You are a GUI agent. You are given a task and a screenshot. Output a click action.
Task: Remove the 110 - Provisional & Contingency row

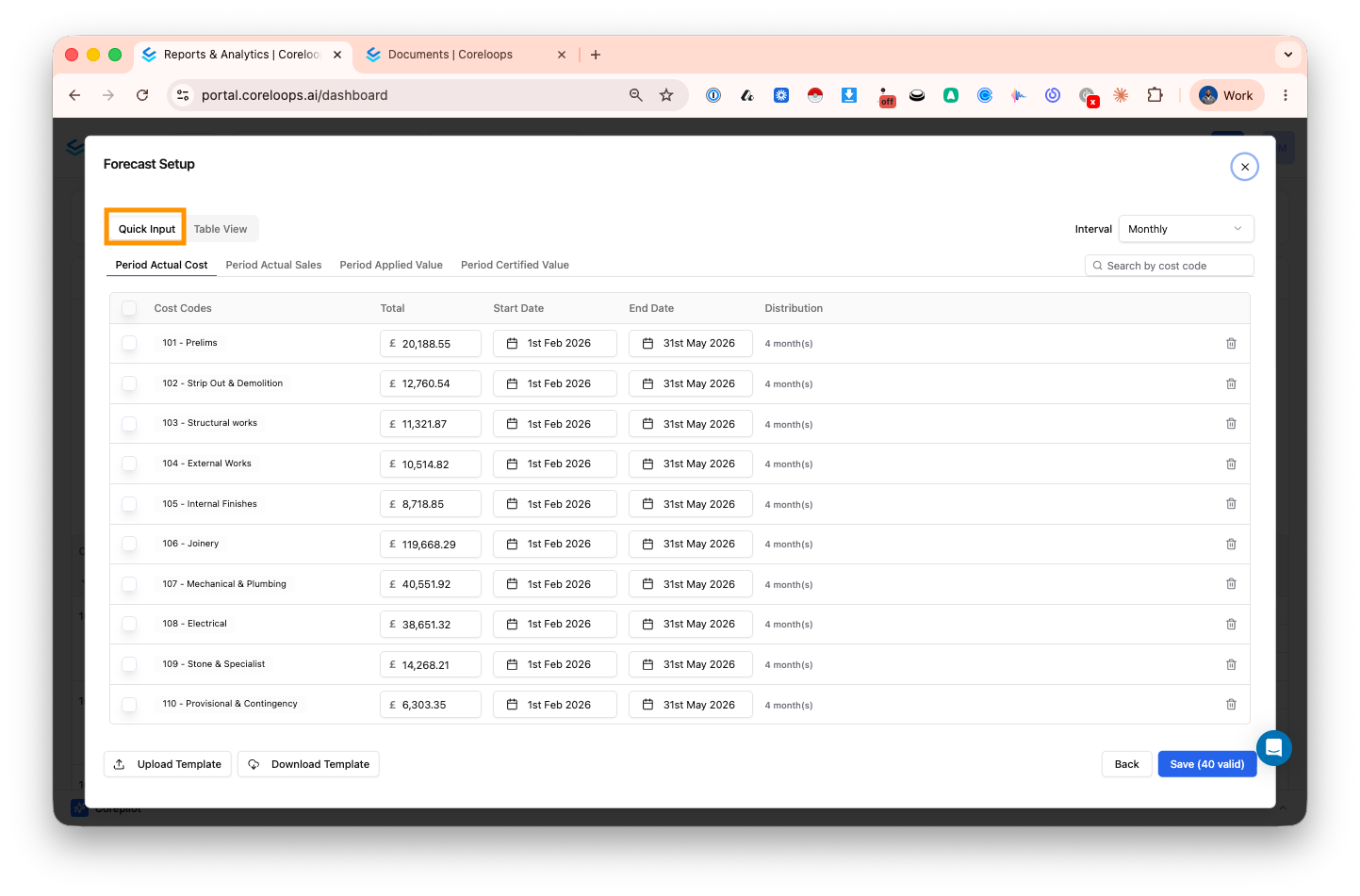click(1231, 705)
